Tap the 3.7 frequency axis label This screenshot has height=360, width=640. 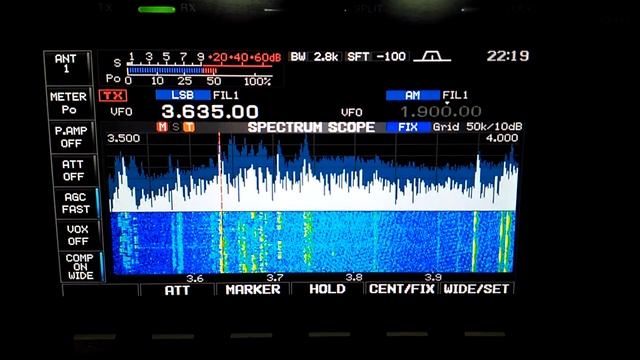pyautogui.click(x=275, y=278)
